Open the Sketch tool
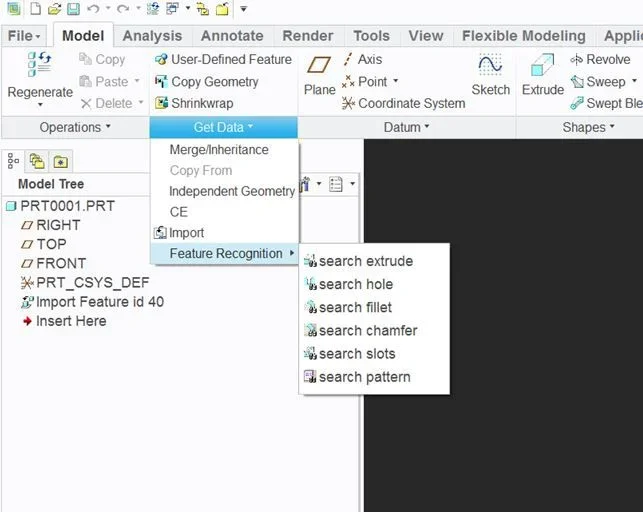Viewport: 643px width, 512px height. [490, 66]
